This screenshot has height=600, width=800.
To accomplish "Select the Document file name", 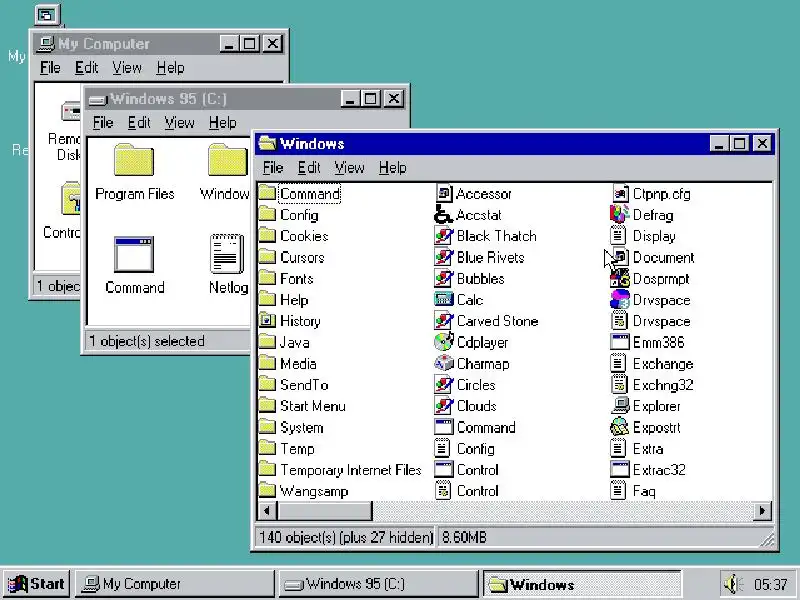I will pyautogui.click(x=663, y=258).
